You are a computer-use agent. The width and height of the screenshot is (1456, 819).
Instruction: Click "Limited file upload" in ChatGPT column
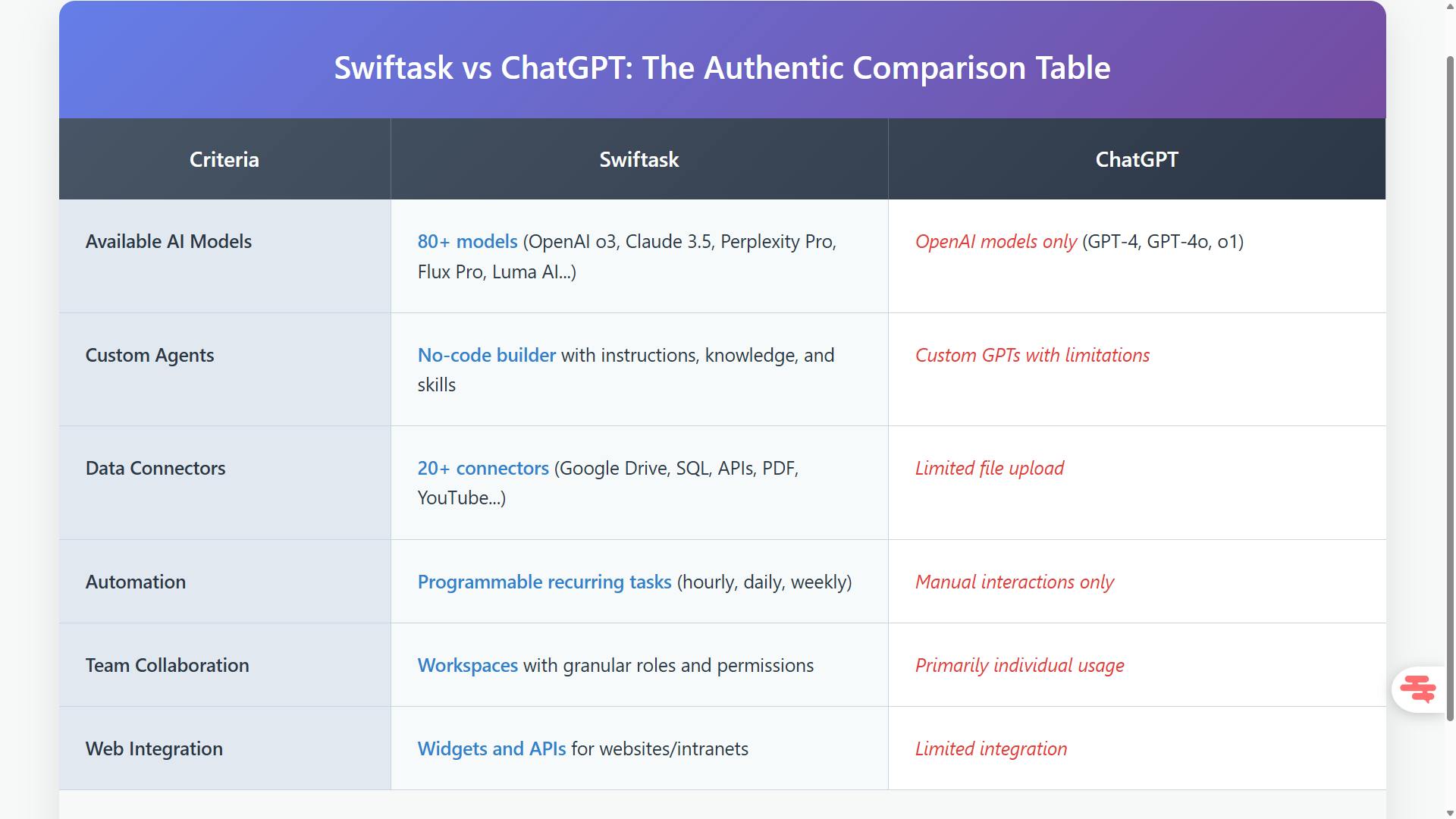pyautogui.click(x=989, y=468)
